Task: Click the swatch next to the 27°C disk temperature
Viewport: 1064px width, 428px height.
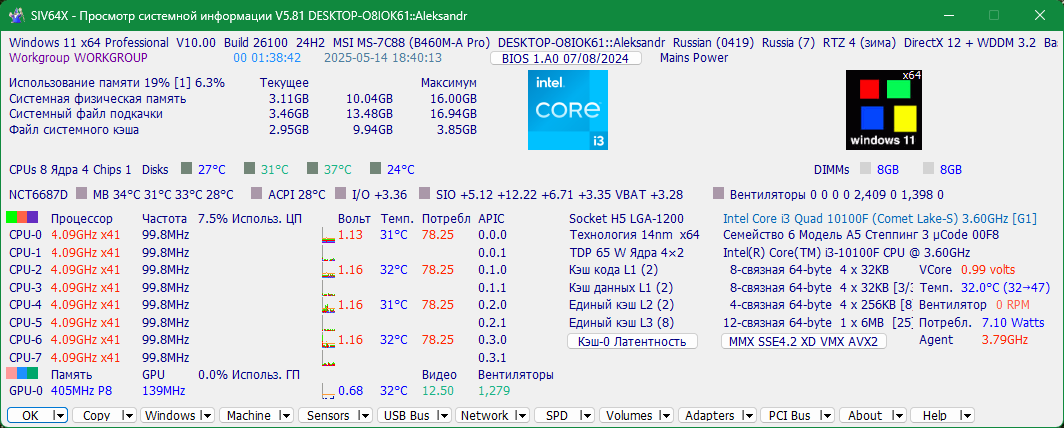Action: [x=187, y=168]
